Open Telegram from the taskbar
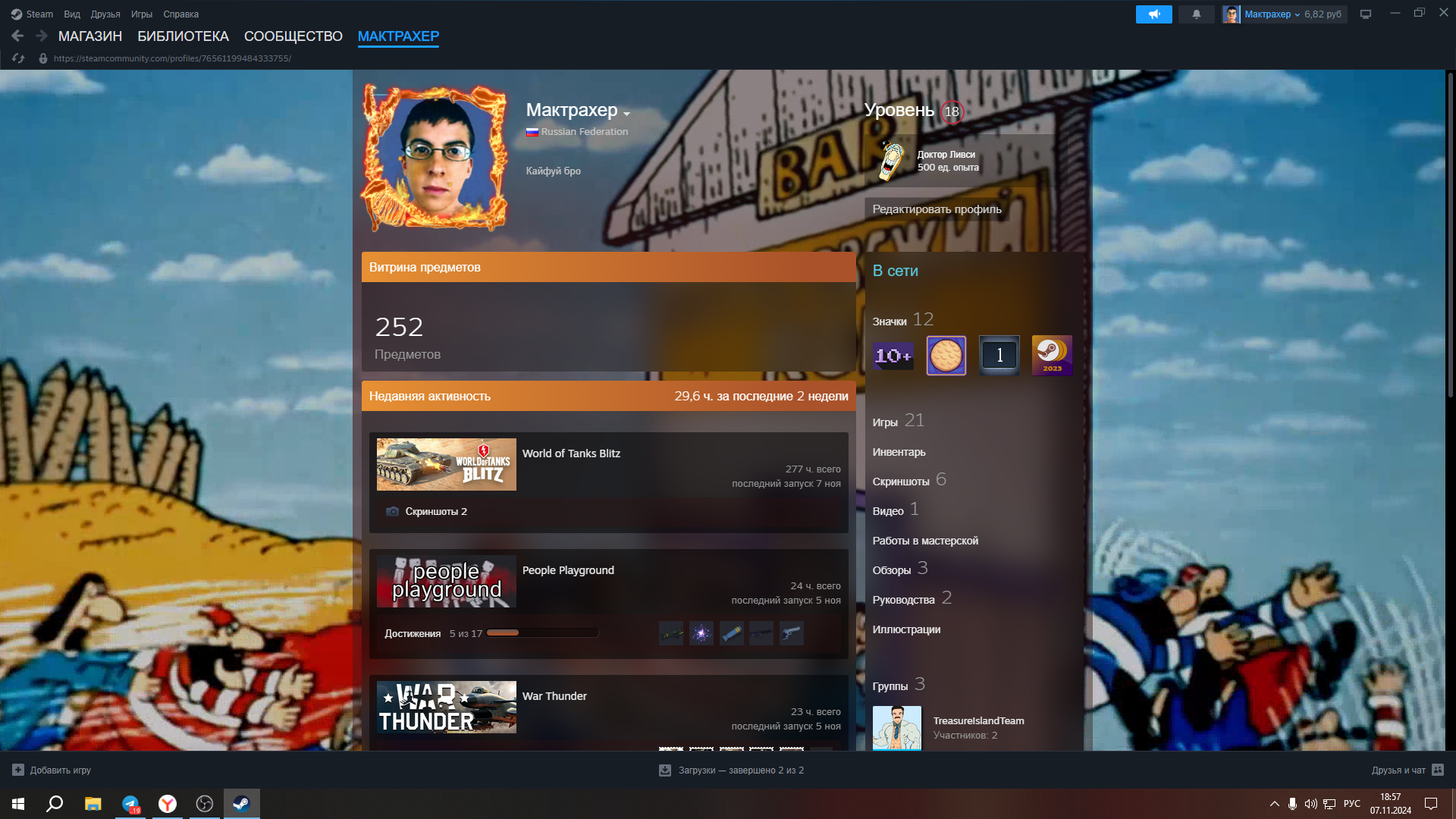 [x=130, y=804]
